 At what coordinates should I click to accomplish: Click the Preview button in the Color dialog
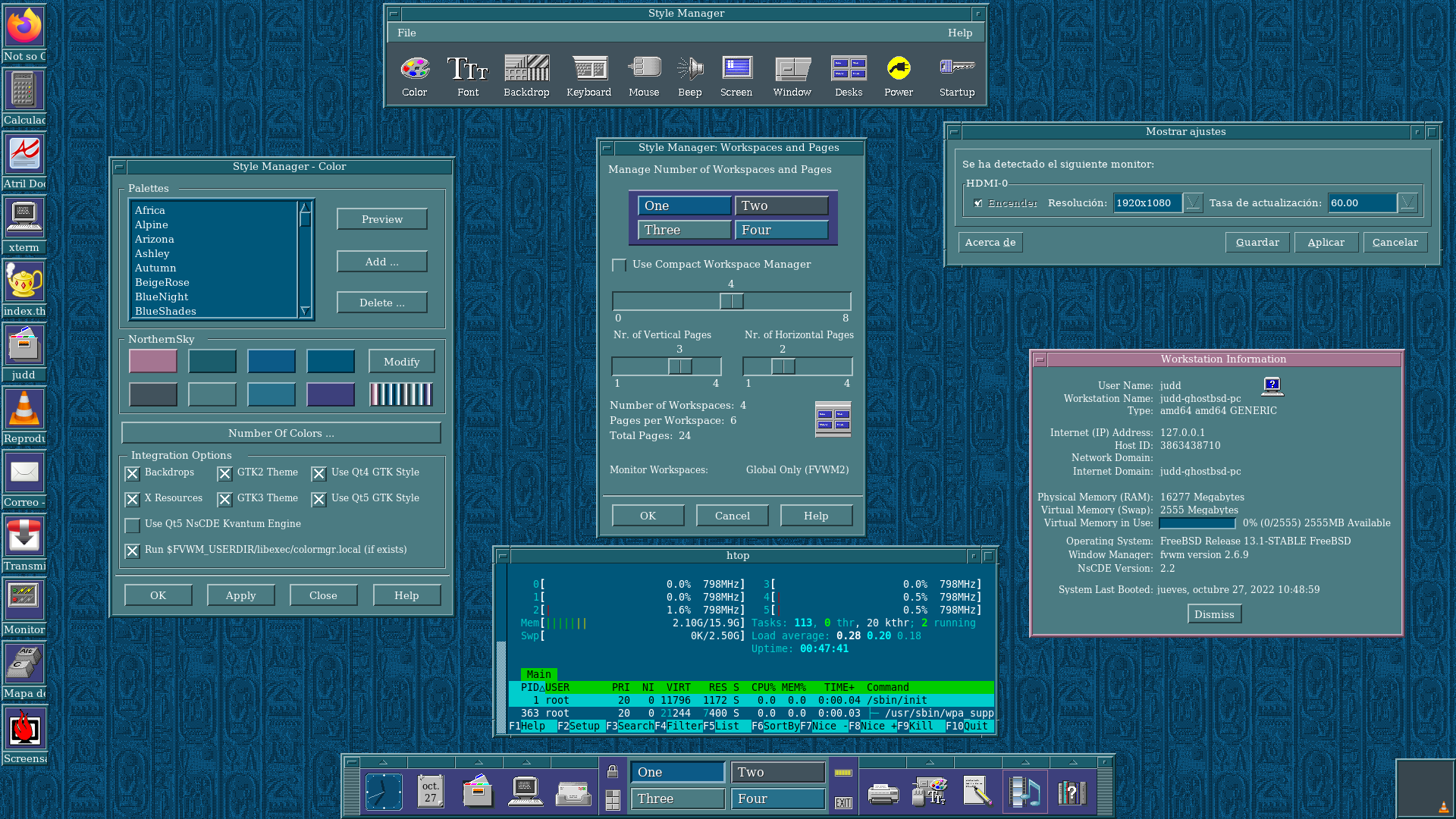382,219
